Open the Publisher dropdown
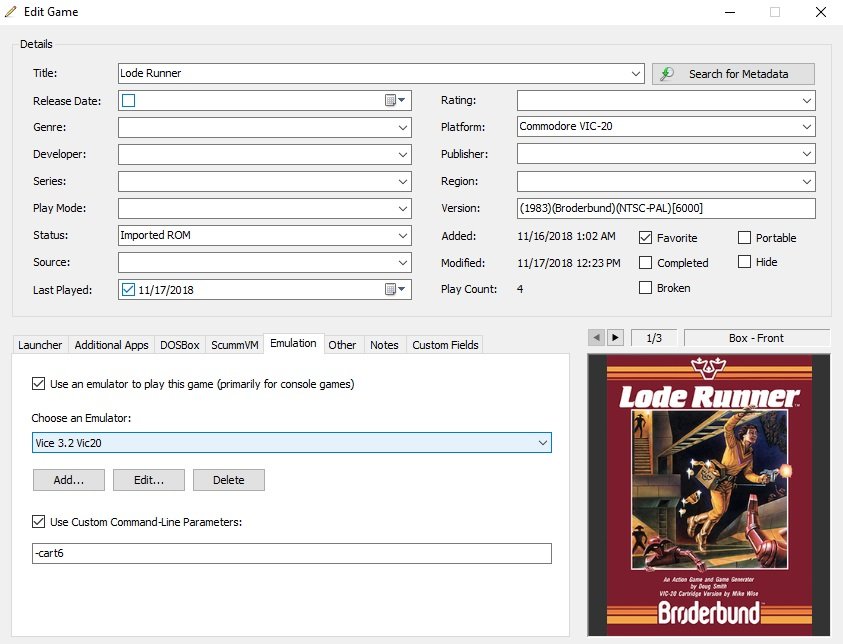This screenshot has width=843, height=644. point(806,154)
